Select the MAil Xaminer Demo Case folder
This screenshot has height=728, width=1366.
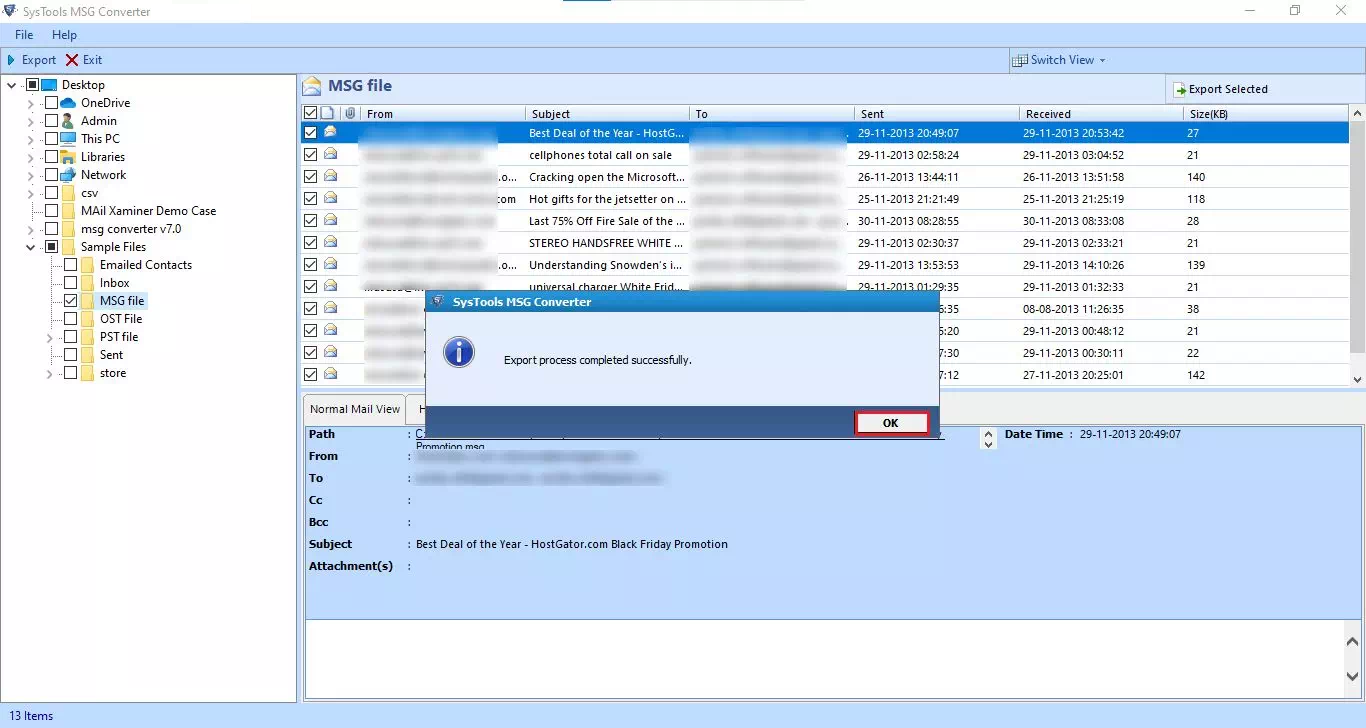[148, 211]
